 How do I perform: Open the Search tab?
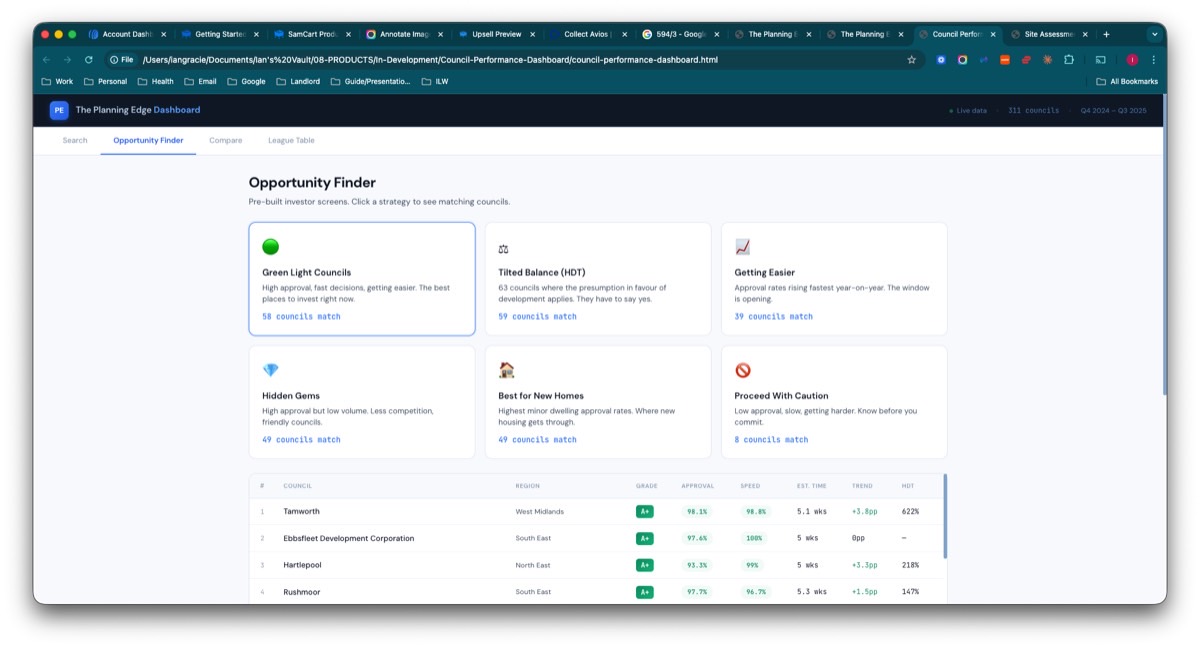[75, 140]
